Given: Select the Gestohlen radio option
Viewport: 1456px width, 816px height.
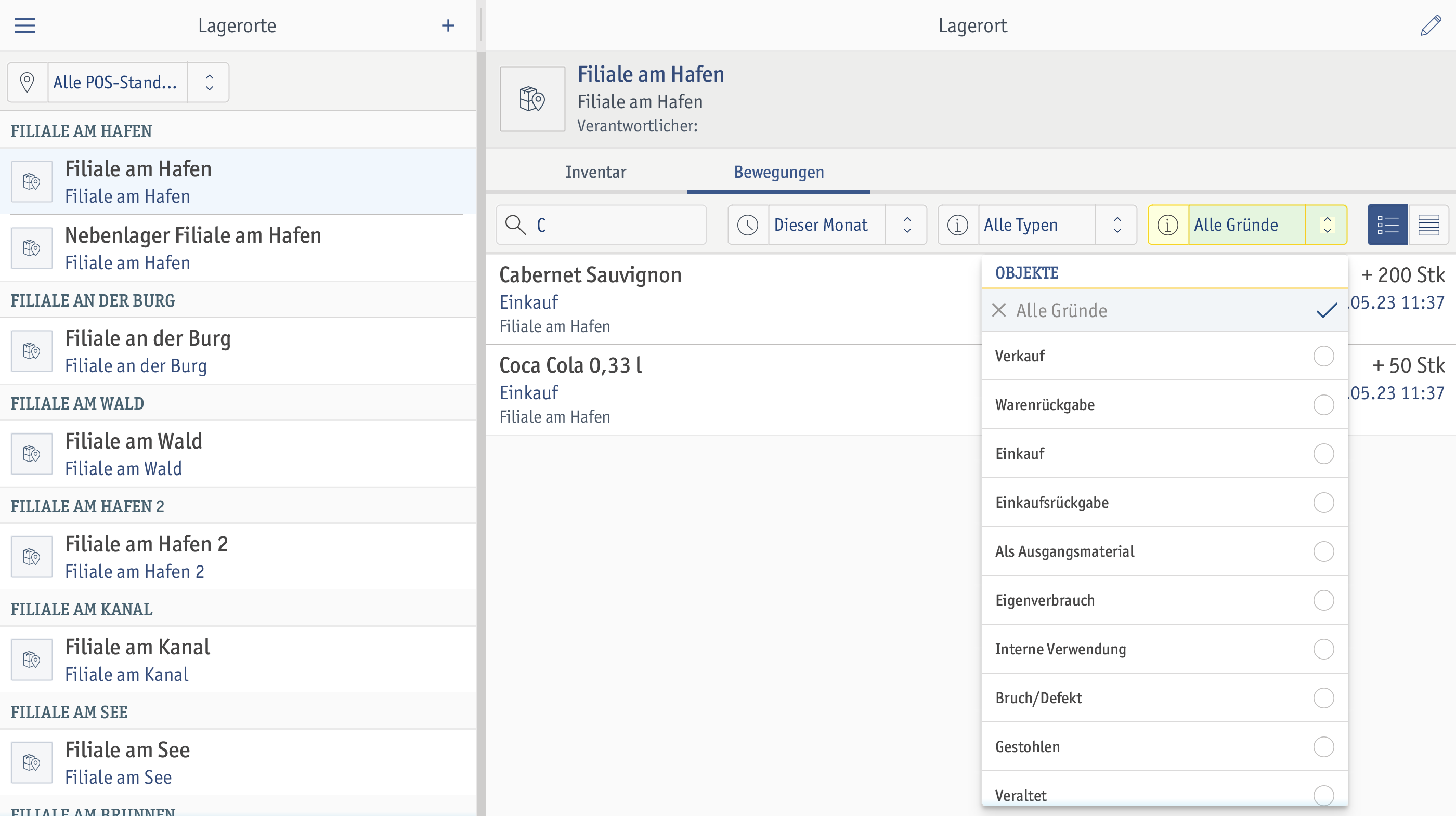Looking at the screenshot, I should [x=1323, y=747].
